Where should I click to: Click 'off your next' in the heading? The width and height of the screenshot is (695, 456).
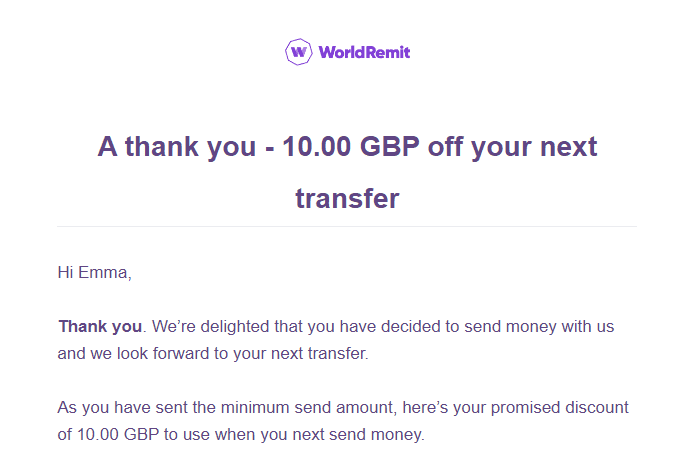512,147
